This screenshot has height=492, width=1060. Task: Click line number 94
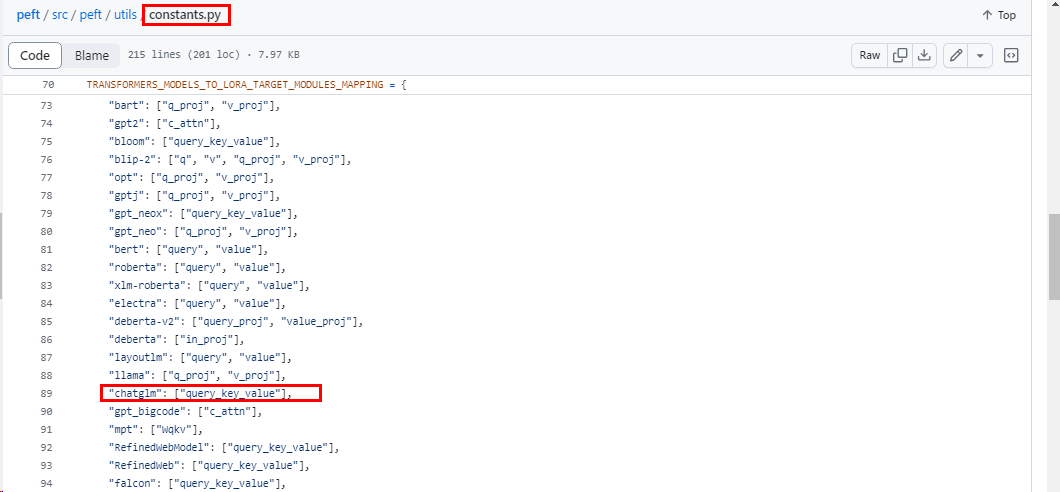point(47,483)
